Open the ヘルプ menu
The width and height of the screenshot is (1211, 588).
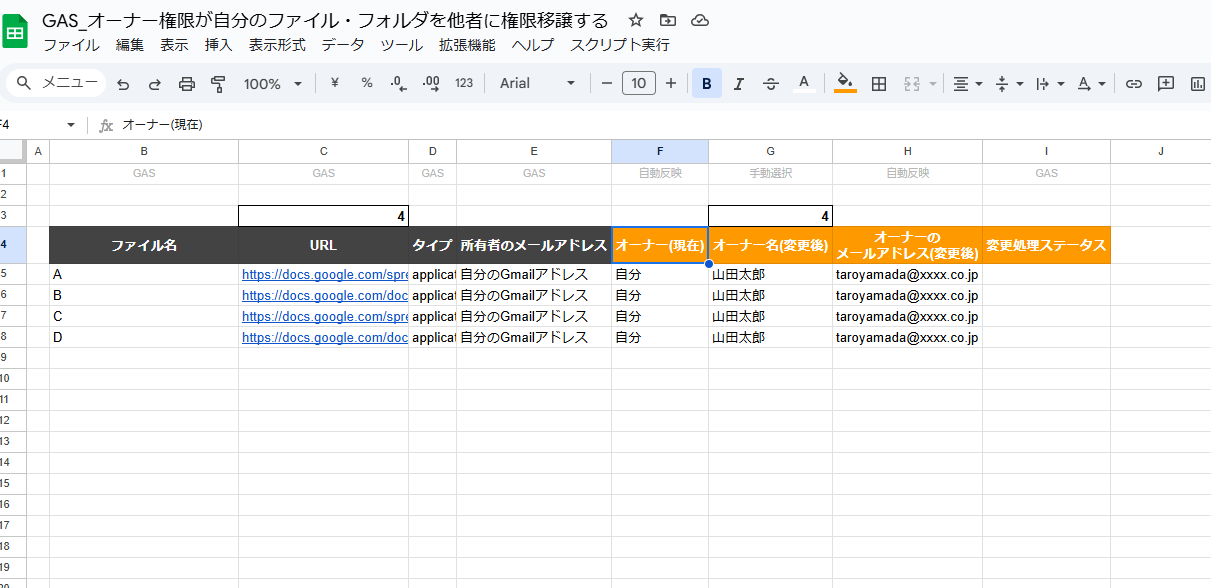click(x=533, y=45)
